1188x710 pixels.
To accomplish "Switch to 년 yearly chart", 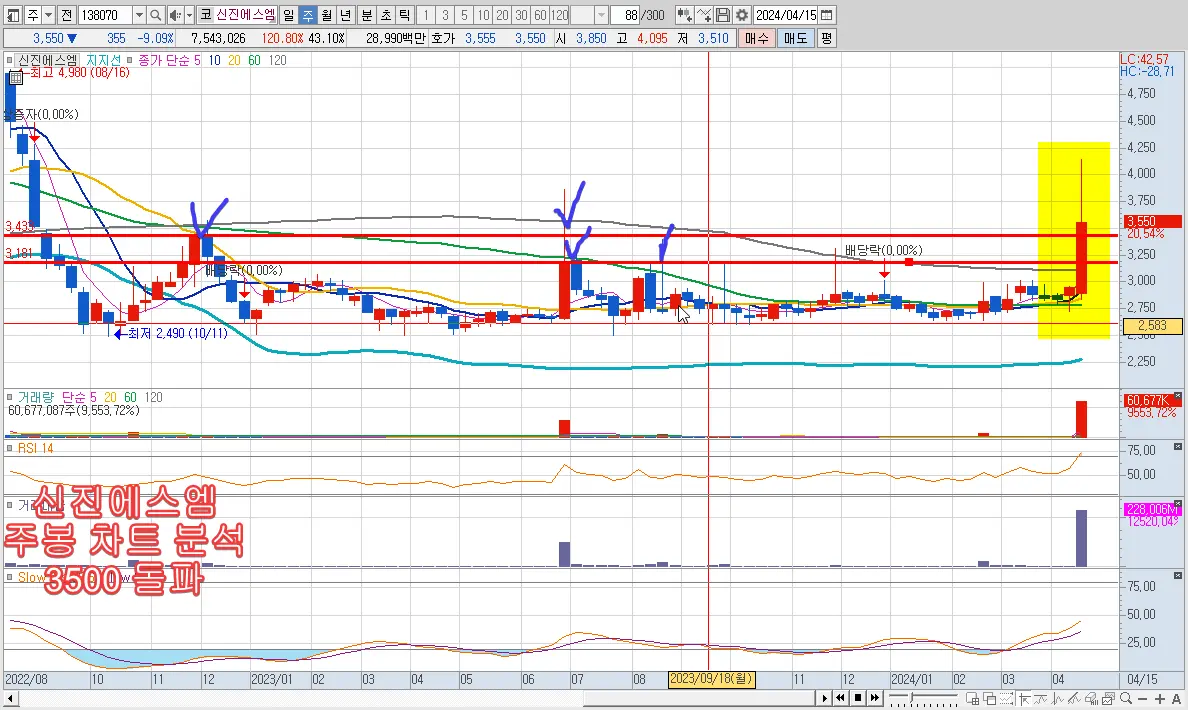I will point(345,15).
